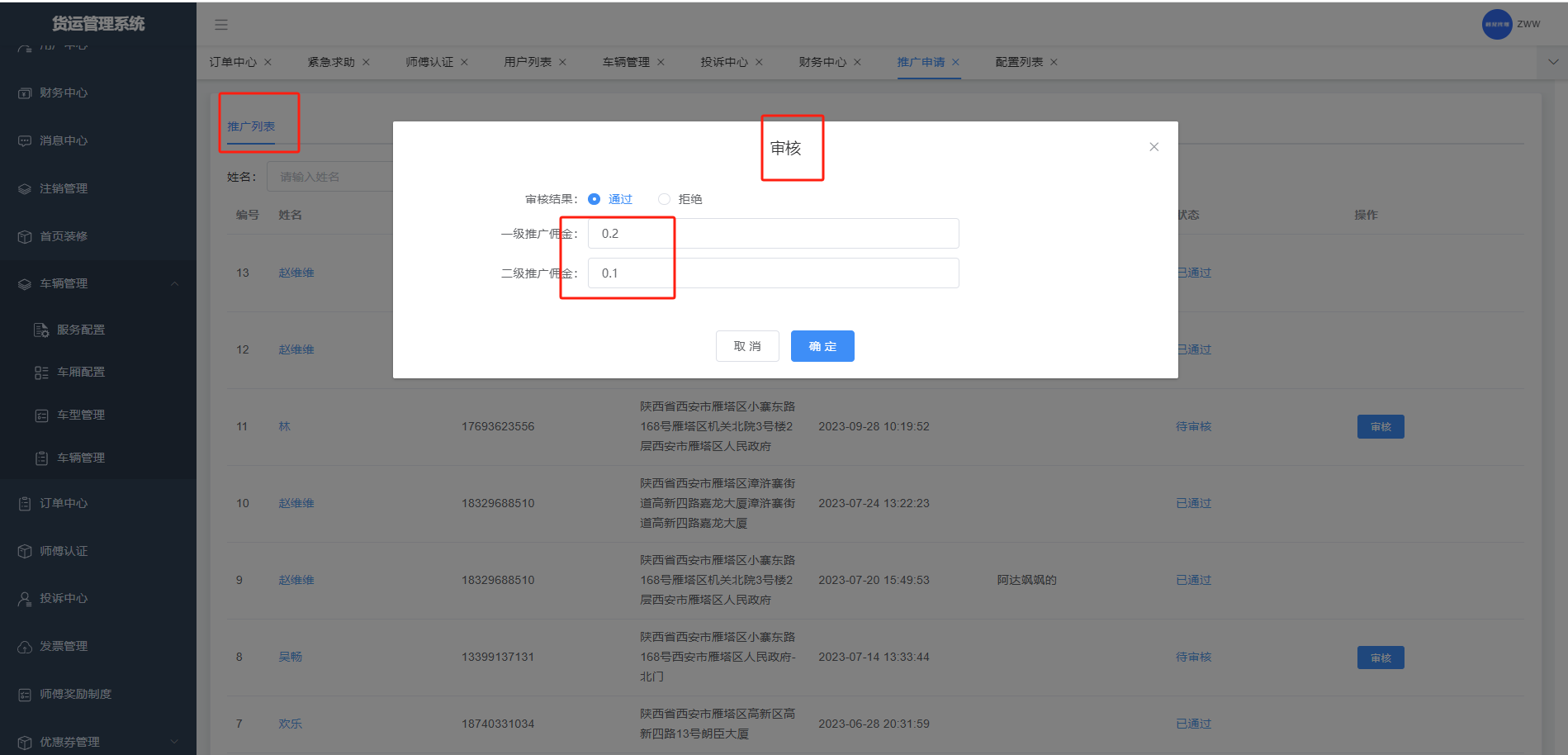This screenshot has height=755, width=1568.
Task: Select 服务配置 under 车辆管理
Action: pyautogui.click(x=80, y=330)
